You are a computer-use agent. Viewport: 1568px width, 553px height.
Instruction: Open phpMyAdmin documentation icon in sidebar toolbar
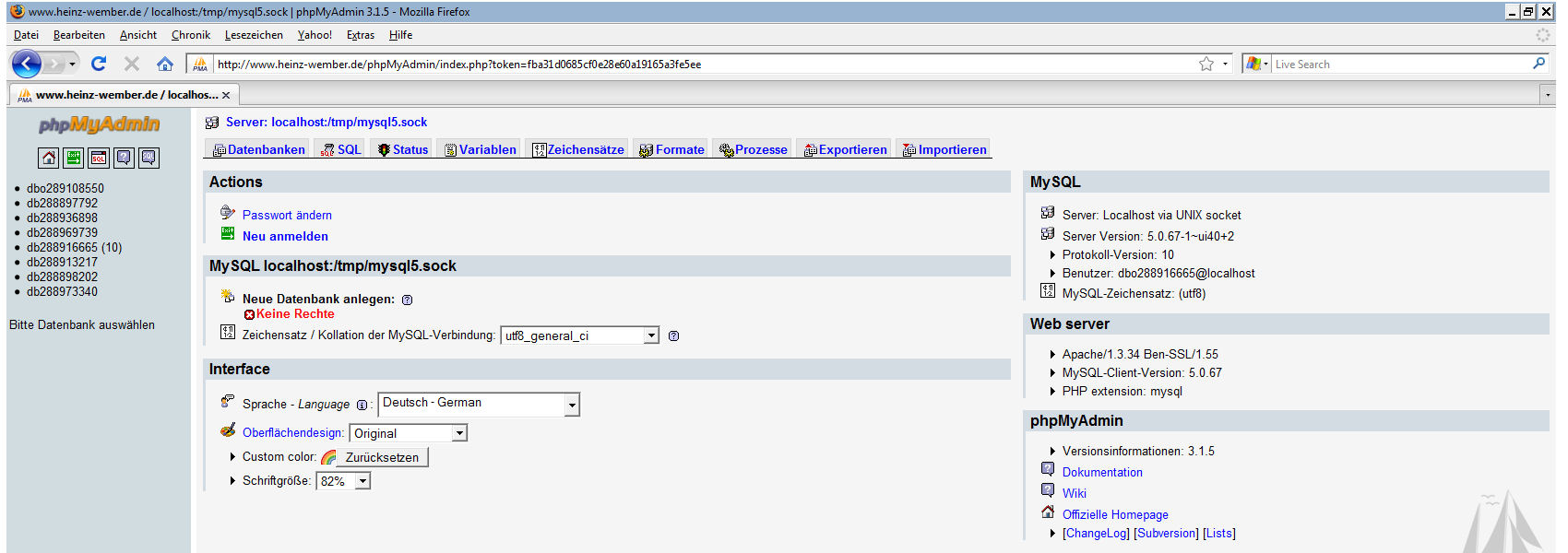124,158
